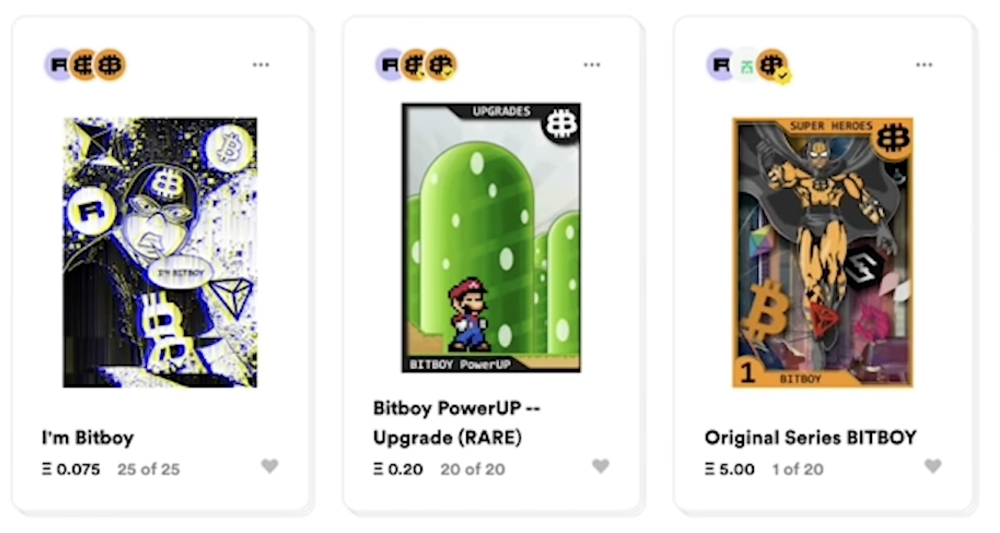This screenshot has width=1000, height=533.
Task: Click the Rarible avatar on I'm Bitboy card
Action: pyautogui.click(x=57, y=65)
